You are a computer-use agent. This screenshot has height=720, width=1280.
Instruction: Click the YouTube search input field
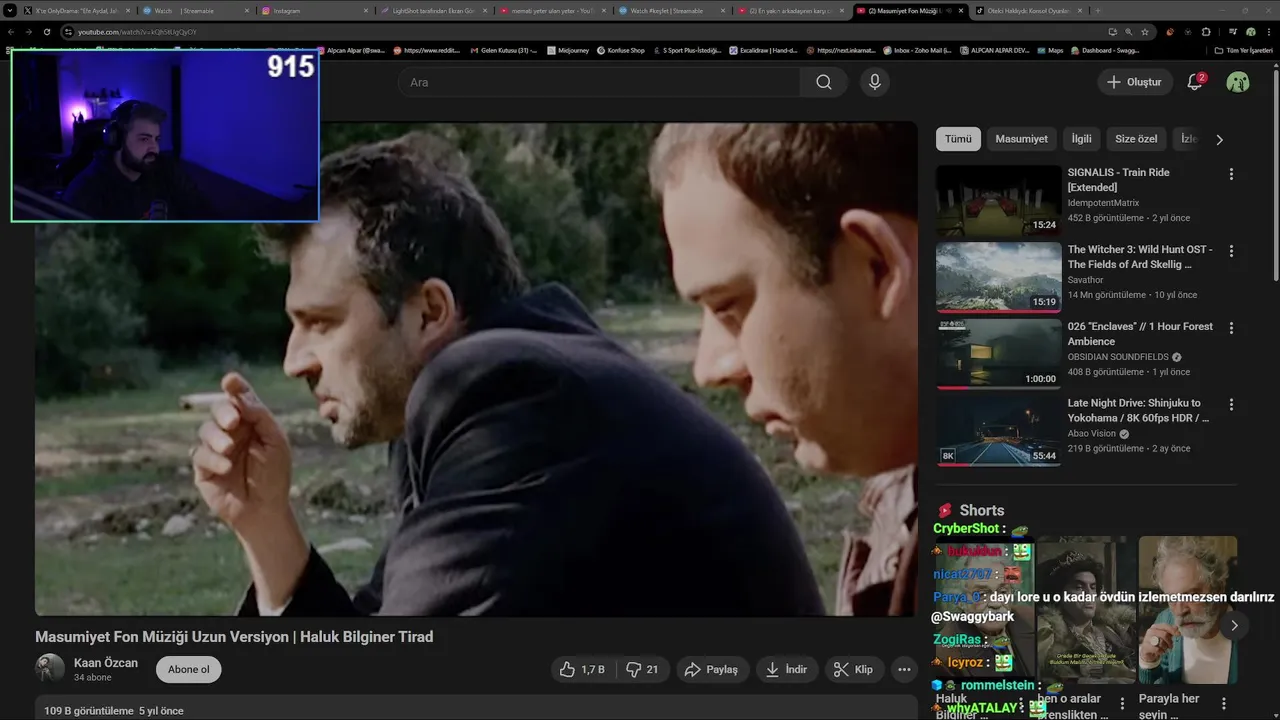pyautogui.click(x=599, y=82)
